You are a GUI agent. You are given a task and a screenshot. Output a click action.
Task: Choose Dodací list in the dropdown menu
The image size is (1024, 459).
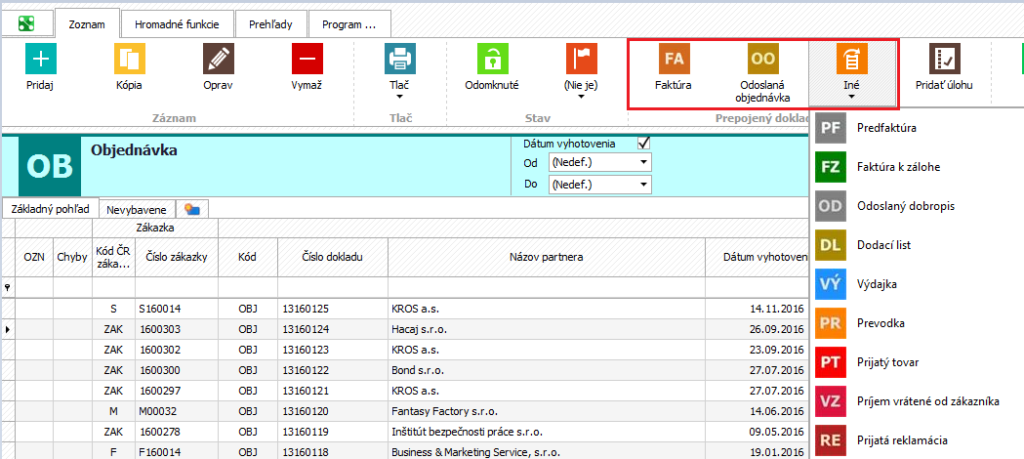tap(883, 245)
